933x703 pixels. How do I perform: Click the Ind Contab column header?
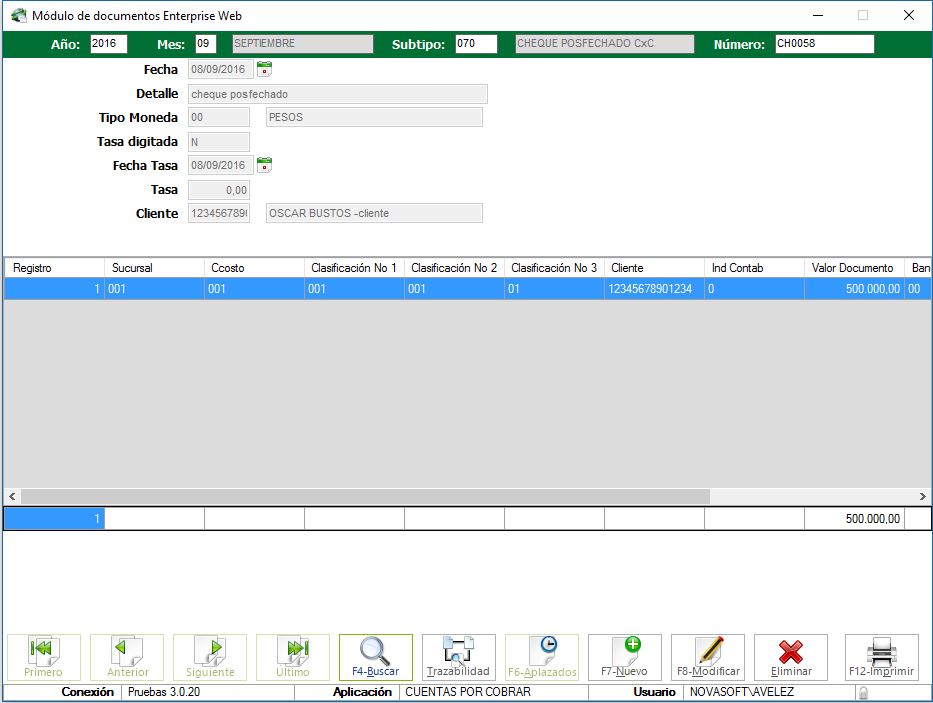(754, 268)
